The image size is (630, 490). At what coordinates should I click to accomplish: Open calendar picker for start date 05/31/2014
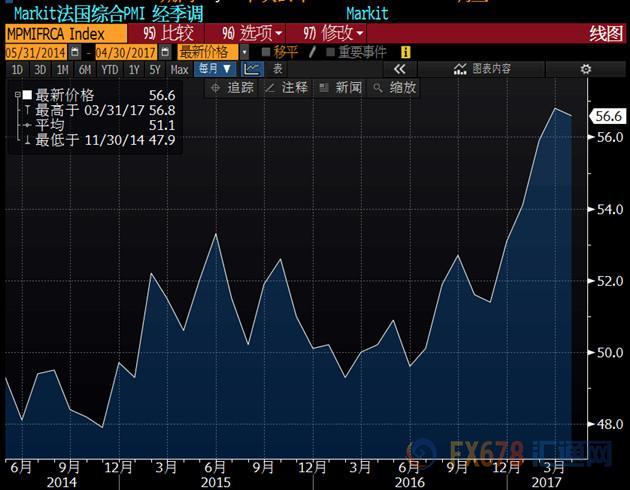click(75, 52)
